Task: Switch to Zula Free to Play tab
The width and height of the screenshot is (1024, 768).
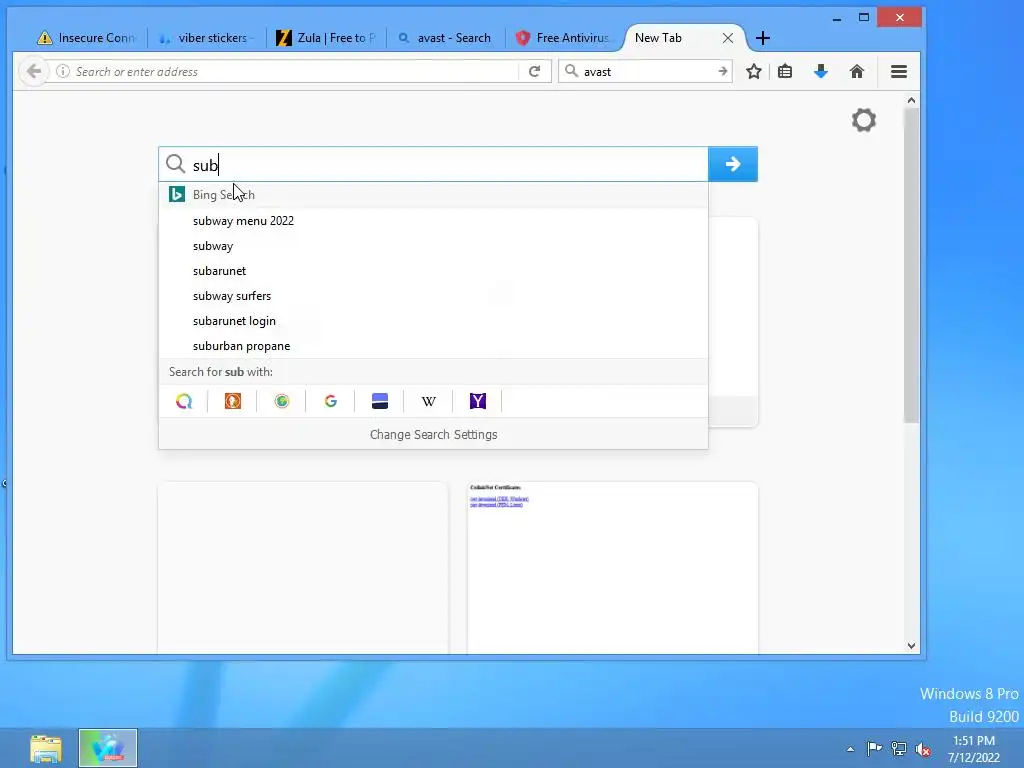Action: tap(326, 38)
